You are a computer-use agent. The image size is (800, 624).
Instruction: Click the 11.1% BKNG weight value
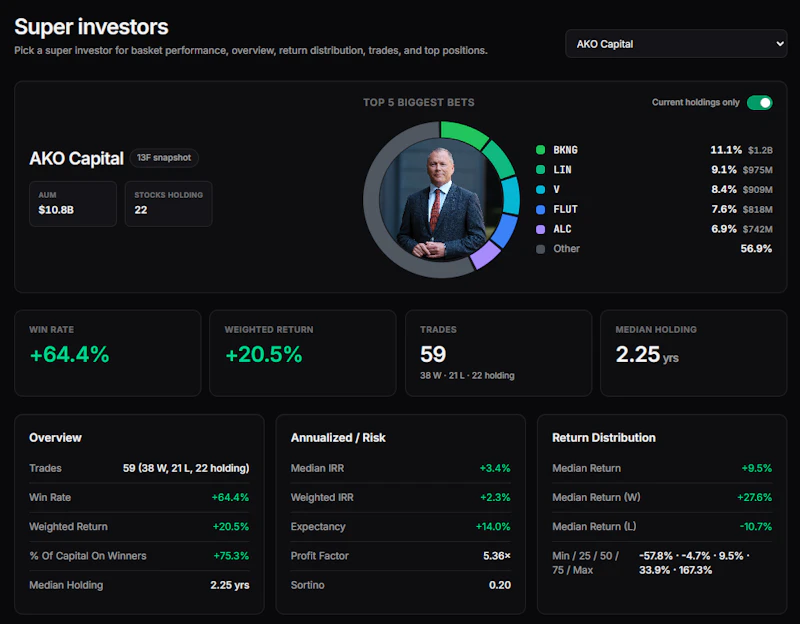[x=726, y=149]
